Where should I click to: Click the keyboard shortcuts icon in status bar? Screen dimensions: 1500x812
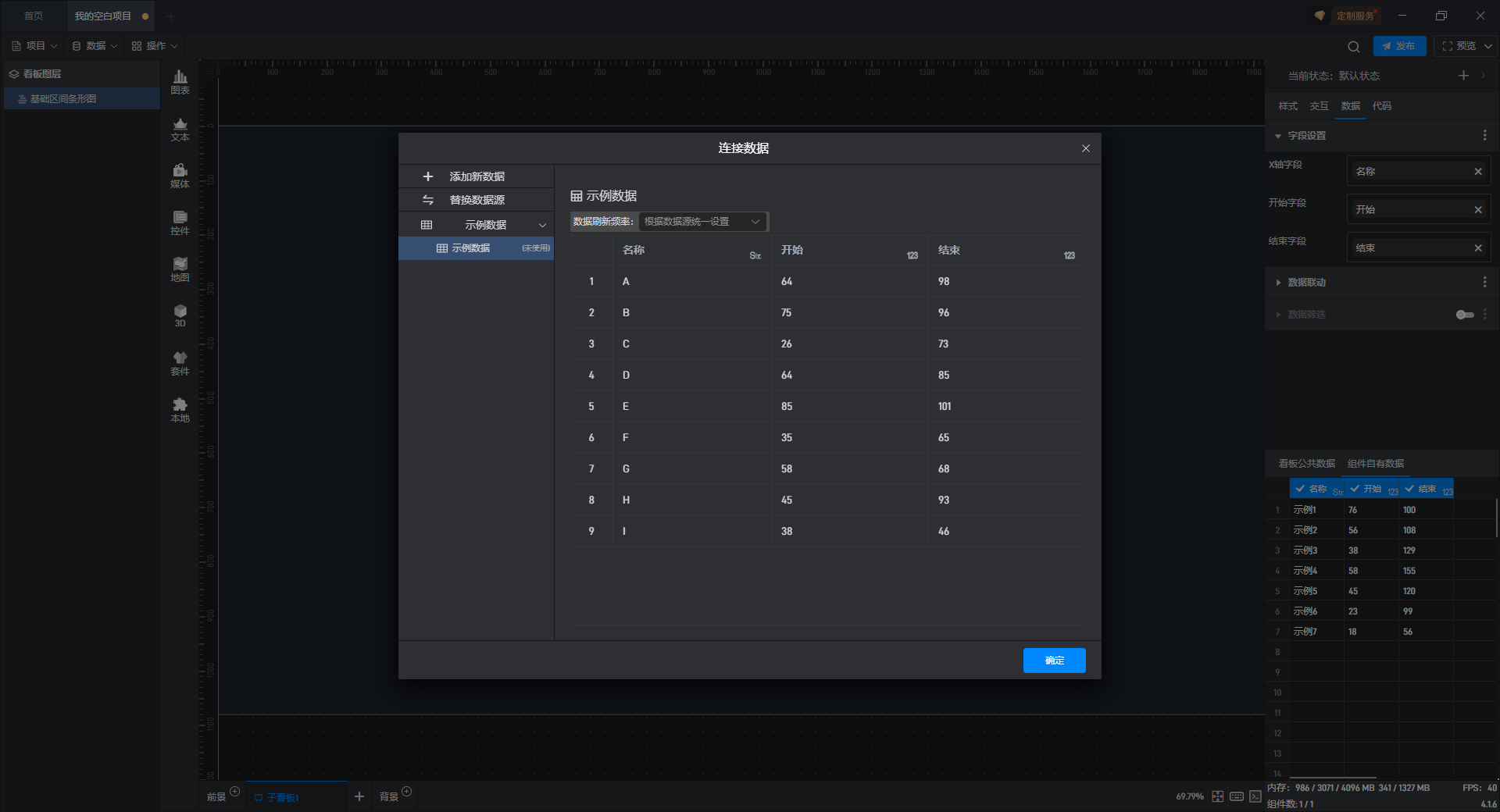(1237, 796)
